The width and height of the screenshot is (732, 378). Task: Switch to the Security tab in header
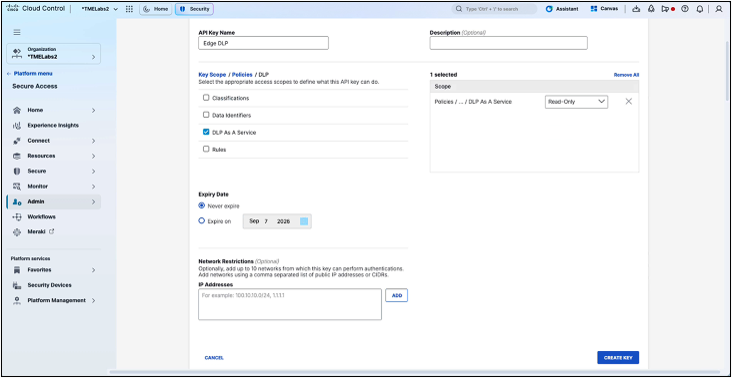click(194, 9)
